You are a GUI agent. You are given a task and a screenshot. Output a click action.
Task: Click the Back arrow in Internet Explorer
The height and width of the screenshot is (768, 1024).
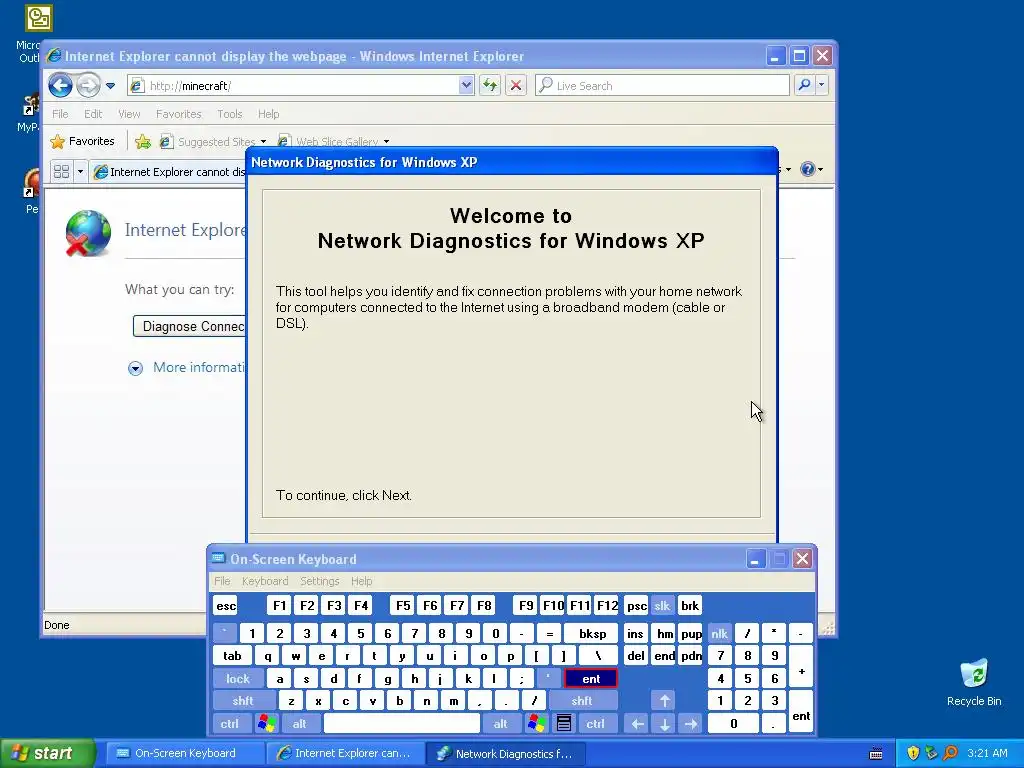click(x=60, y=85)
